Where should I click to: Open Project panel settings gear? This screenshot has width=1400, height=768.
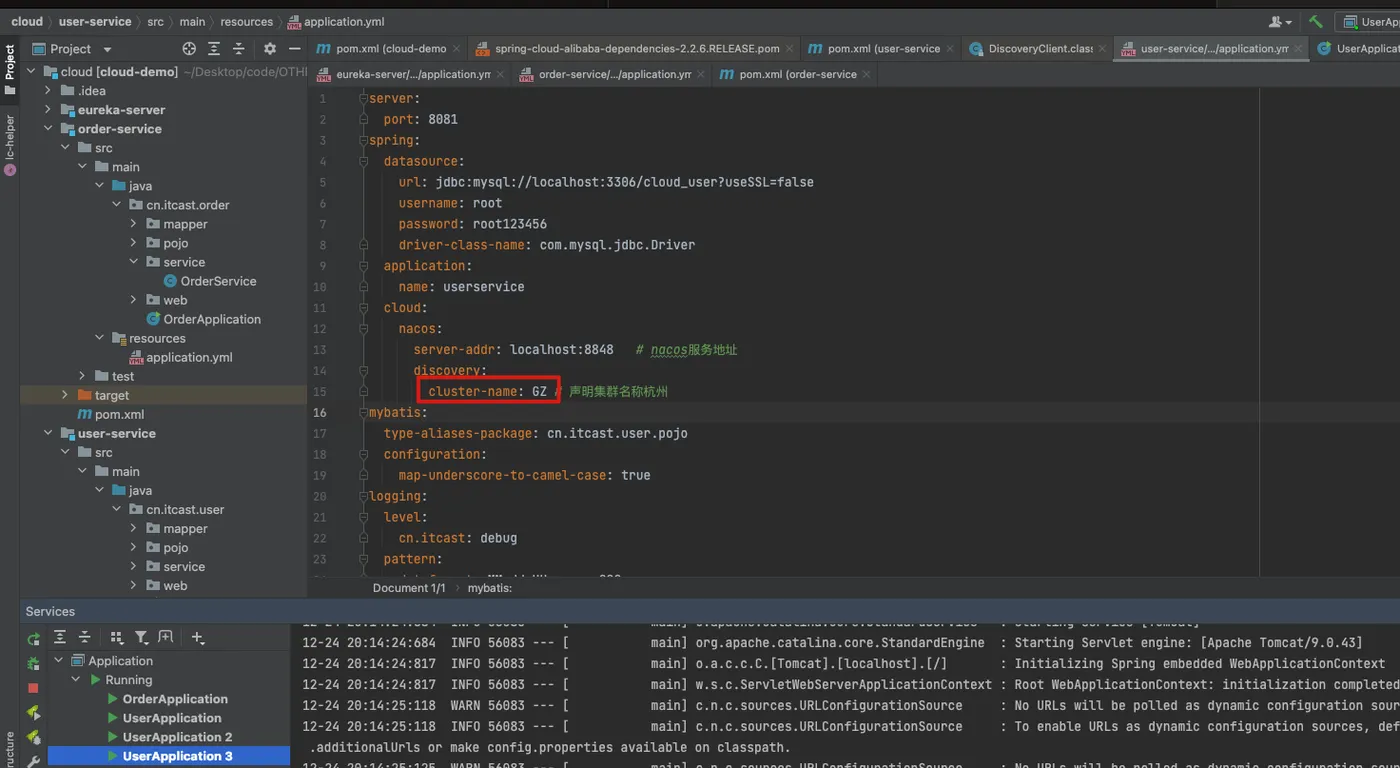point(269,49)
